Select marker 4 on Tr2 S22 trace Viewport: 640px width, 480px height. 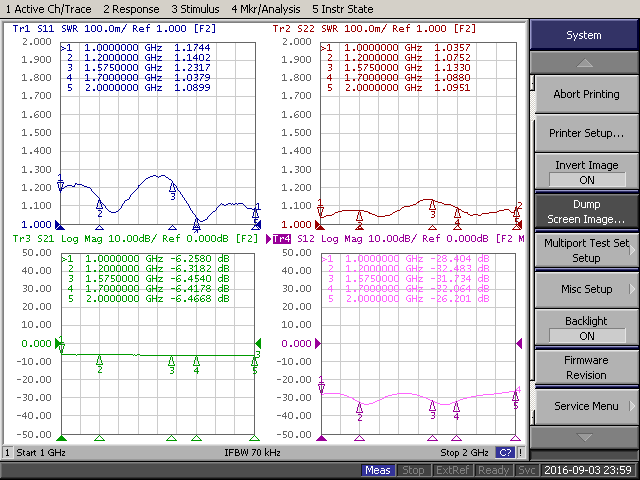click(x=457, y=217)
